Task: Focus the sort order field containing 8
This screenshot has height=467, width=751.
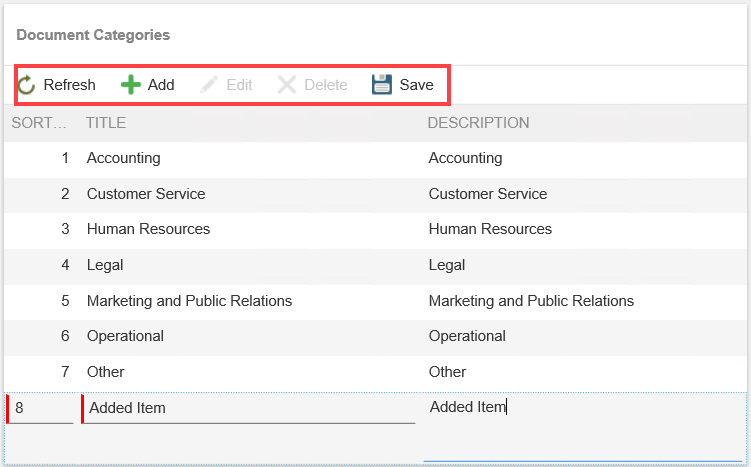Action: [x=42, y=408]
